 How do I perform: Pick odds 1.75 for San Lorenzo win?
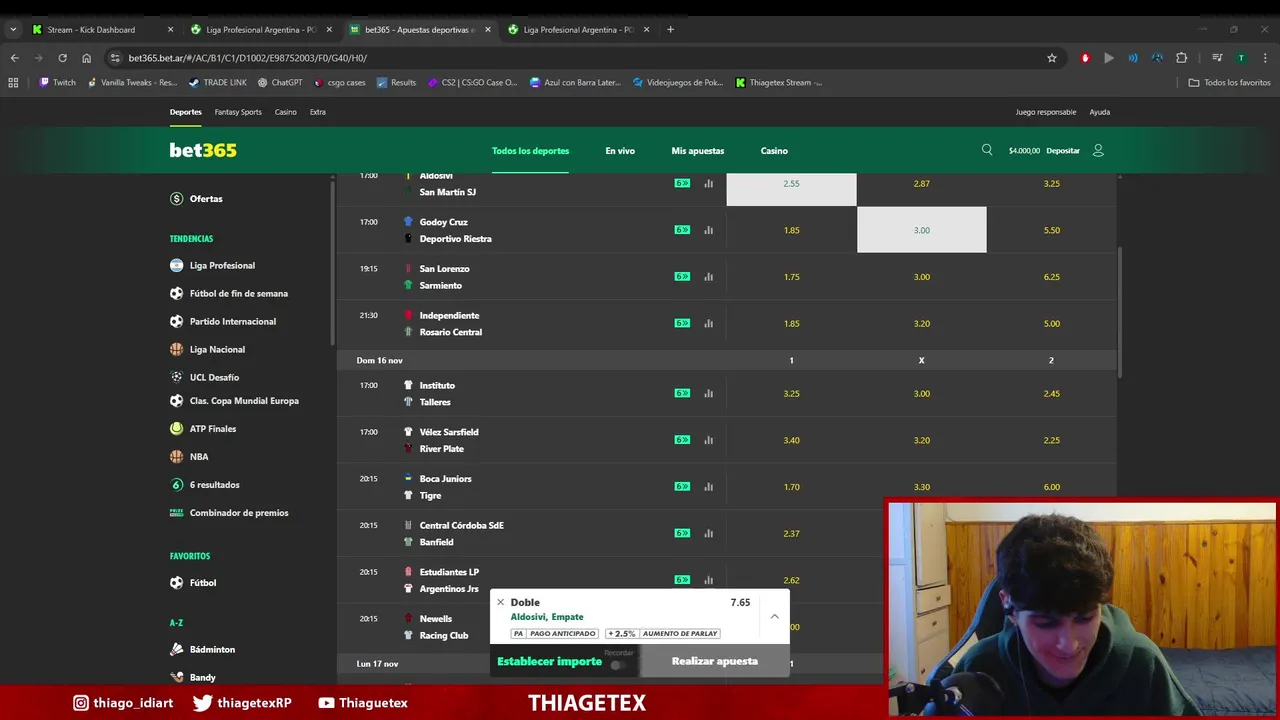[791, 277]
